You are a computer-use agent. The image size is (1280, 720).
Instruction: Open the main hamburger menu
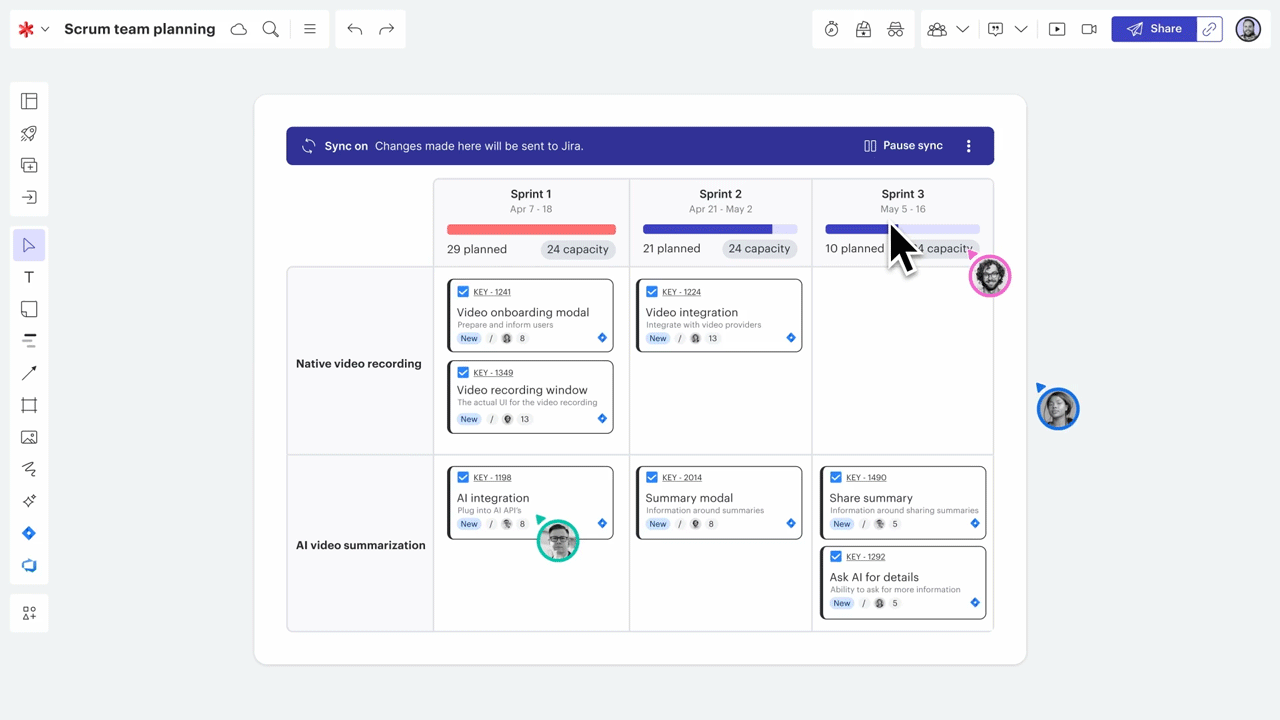[310, 29]
